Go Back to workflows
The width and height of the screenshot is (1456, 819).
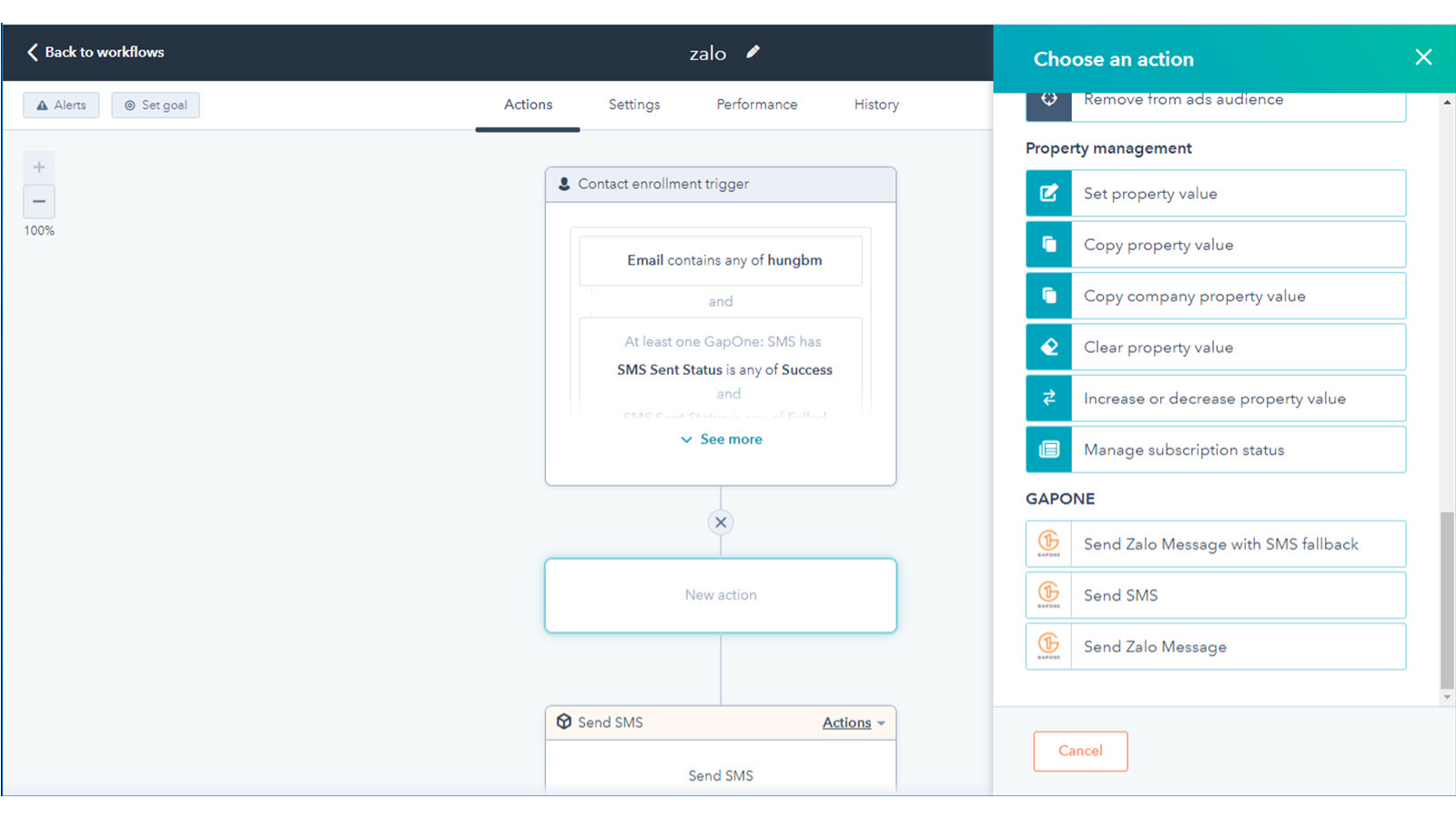coord(94,52)
